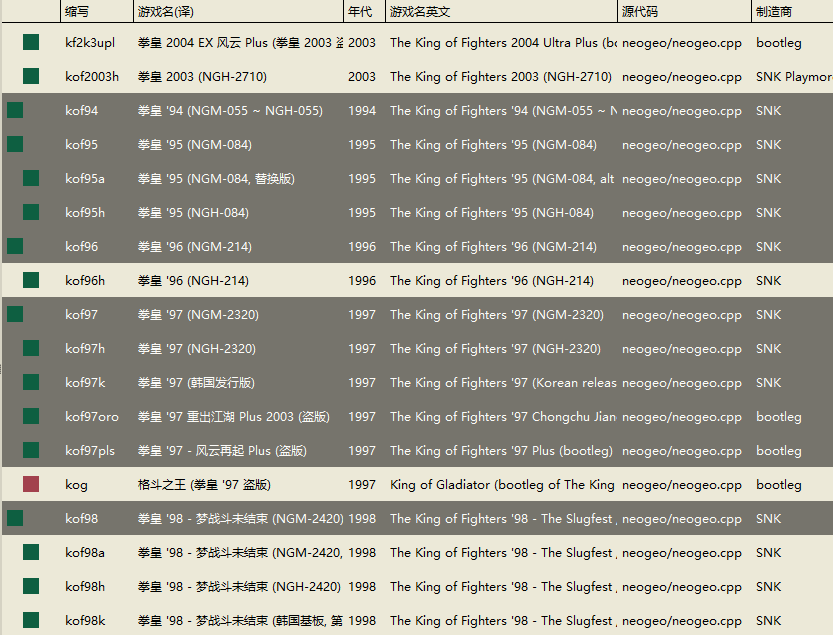Click year 1994 in kof94 row

(362, 111)
